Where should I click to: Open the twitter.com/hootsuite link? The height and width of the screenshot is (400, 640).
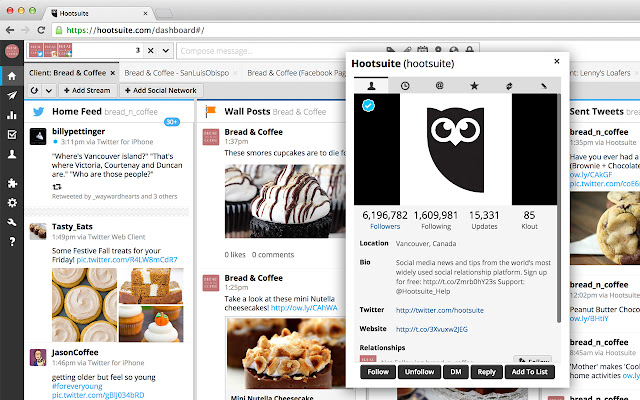click(x=440, y=310)
